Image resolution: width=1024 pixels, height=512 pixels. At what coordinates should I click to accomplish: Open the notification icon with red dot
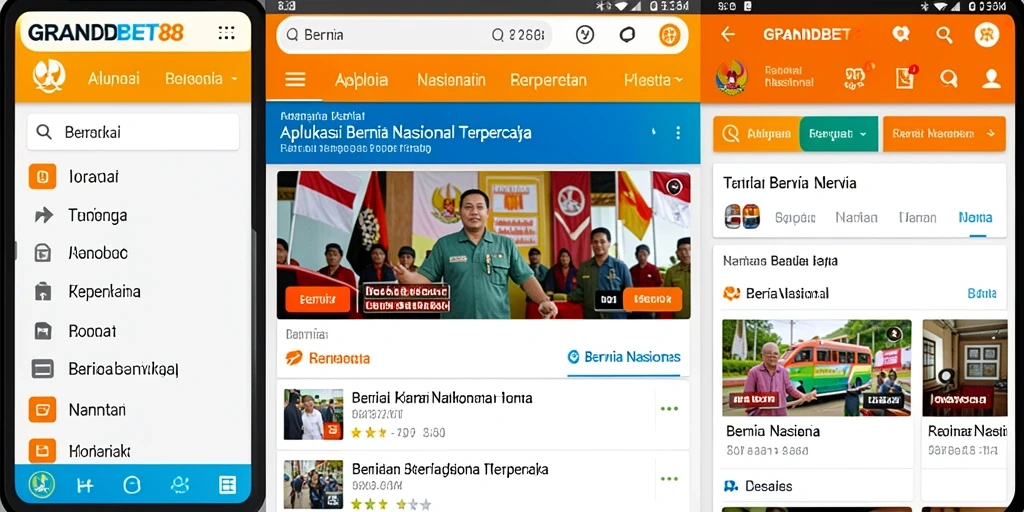click(856, 78)
